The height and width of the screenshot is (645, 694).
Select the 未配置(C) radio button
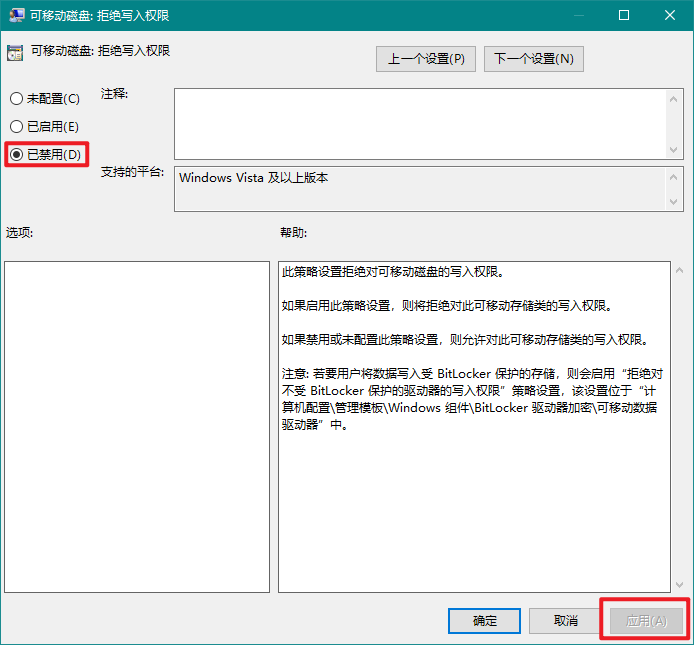44,98
